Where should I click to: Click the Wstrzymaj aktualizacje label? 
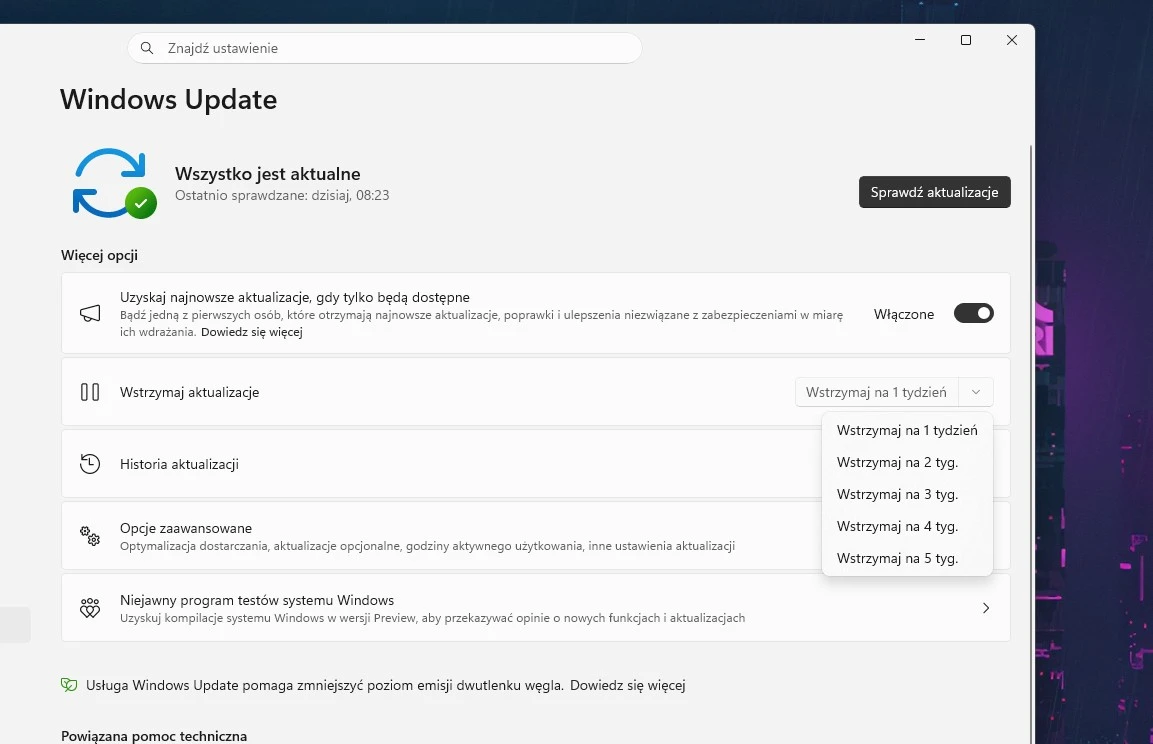pyautogui.click(x=190, y=393)
